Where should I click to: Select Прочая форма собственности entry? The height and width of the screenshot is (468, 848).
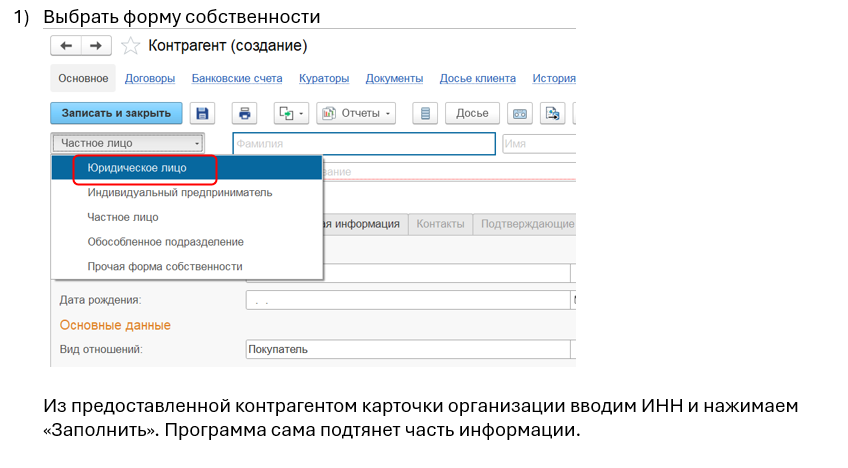[x=165, y=267]
